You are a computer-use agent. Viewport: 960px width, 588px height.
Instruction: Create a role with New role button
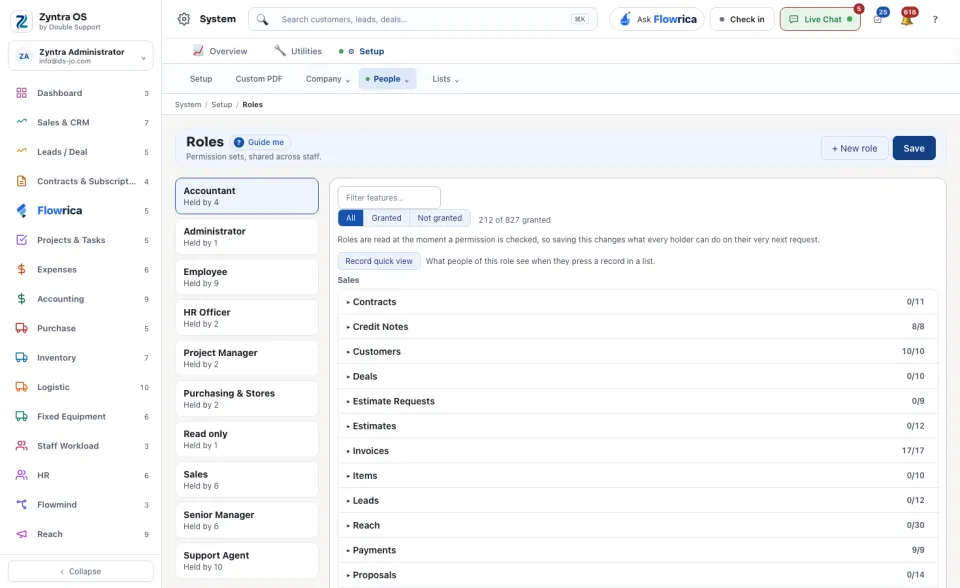[854, 148]
